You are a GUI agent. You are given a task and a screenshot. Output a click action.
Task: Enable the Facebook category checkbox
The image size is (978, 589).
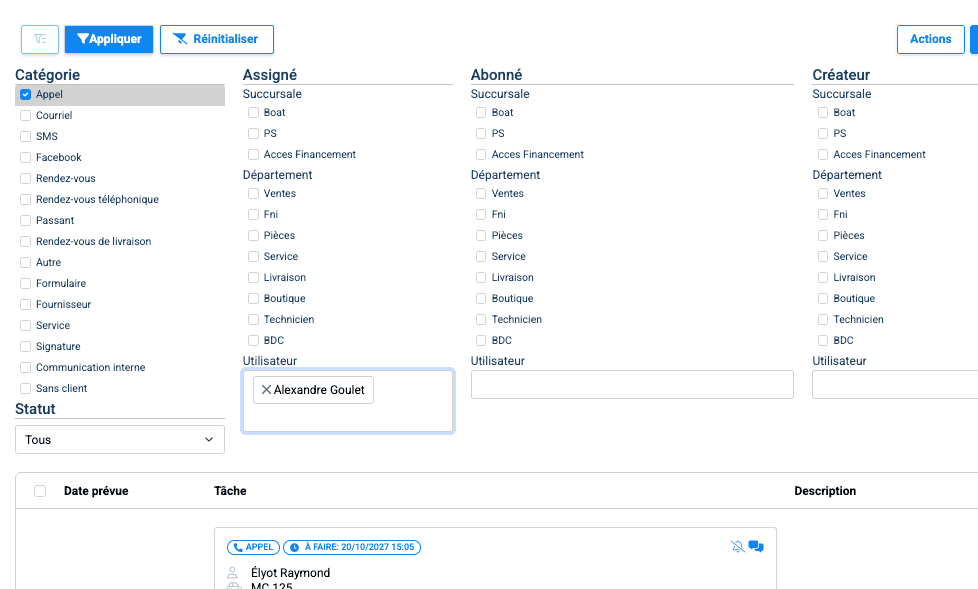click(x=26, y=158)
